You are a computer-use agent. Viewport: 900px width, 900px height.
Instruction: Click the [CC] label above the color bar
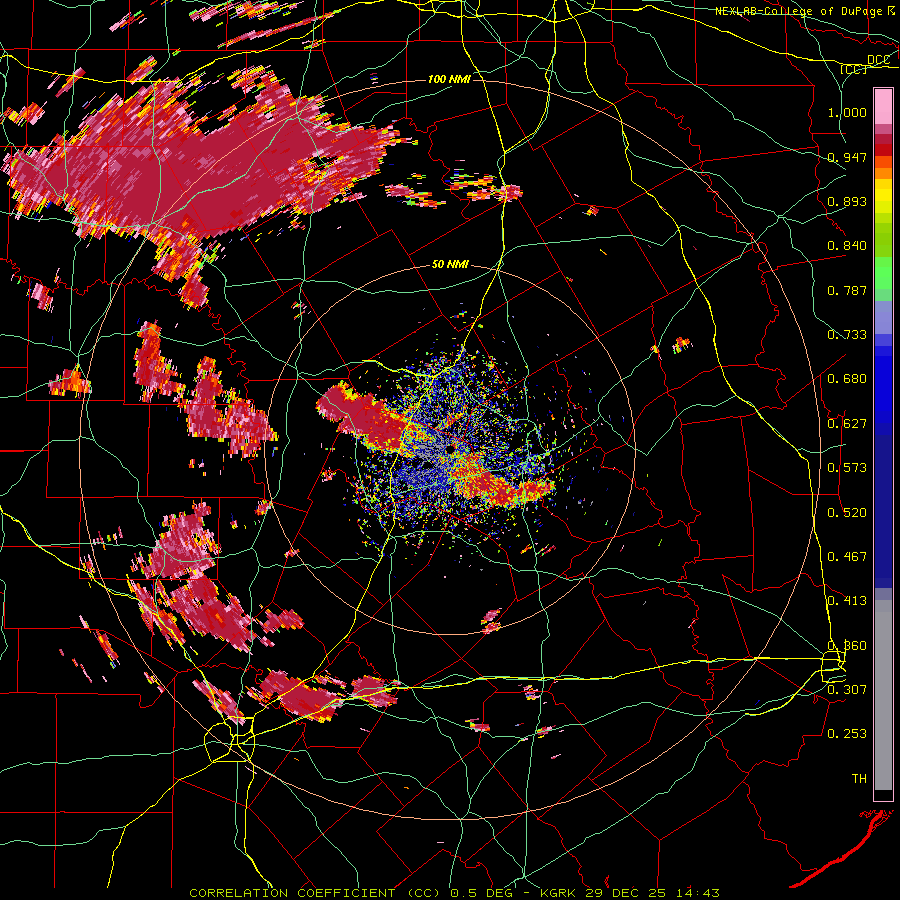(853, 69)
